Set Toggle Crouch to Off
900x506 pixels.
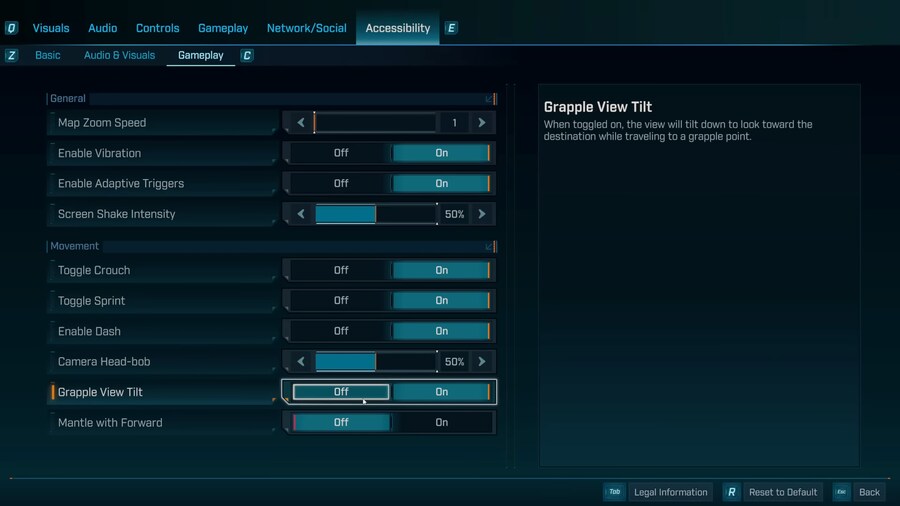point(341,270)
